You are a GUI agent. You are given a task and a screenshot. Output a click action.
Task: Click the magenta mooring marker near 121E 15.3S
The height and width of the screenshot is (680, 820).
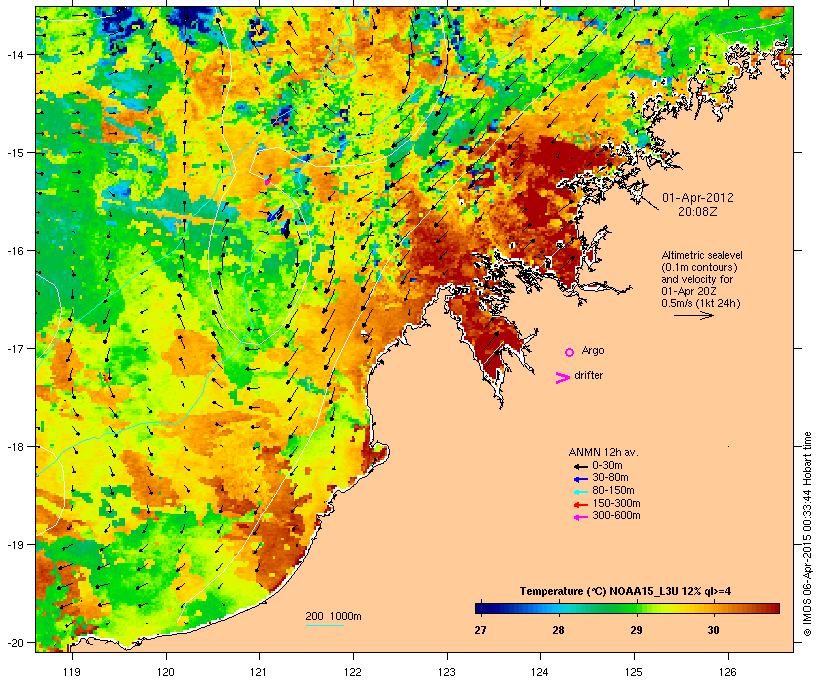268,181
